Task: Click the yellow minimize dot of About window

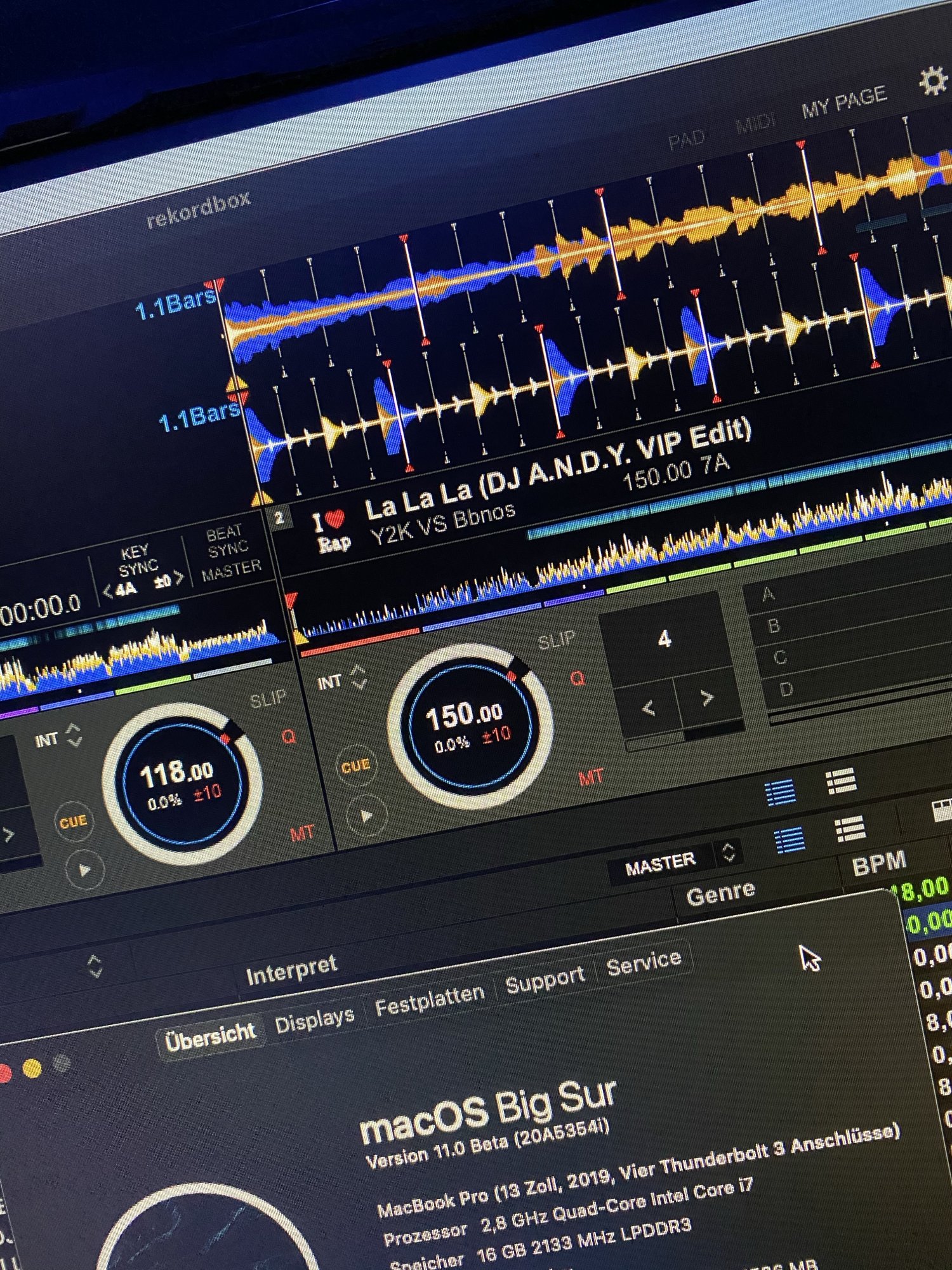Action: tap(32, 1069)
